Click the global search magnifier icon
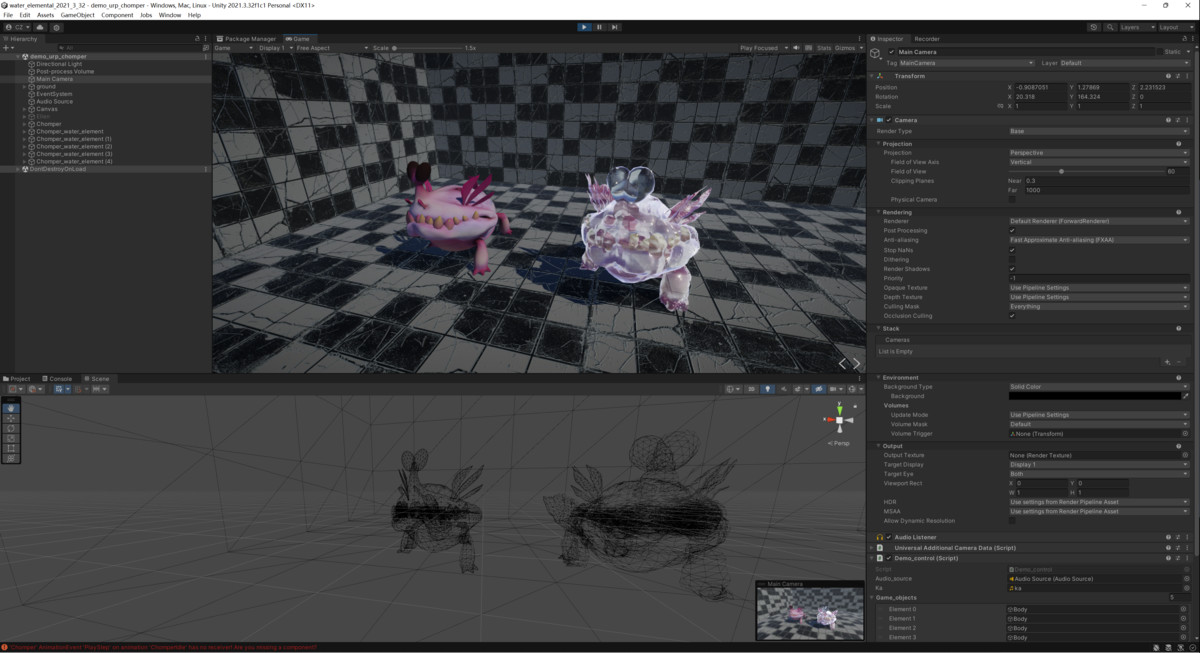Screen dimensions: 1200x653 [1109, 27]
